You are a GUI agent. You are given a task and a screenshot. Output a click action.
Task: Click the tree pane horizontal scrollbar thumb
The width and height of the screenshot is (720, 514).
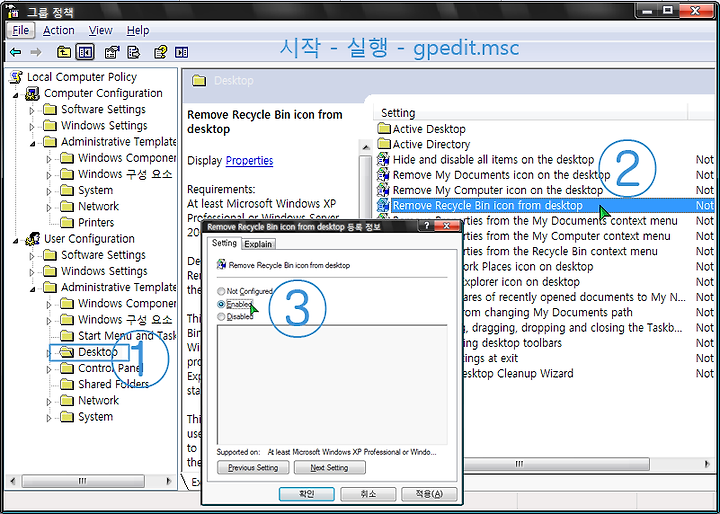tap(83, 481)
